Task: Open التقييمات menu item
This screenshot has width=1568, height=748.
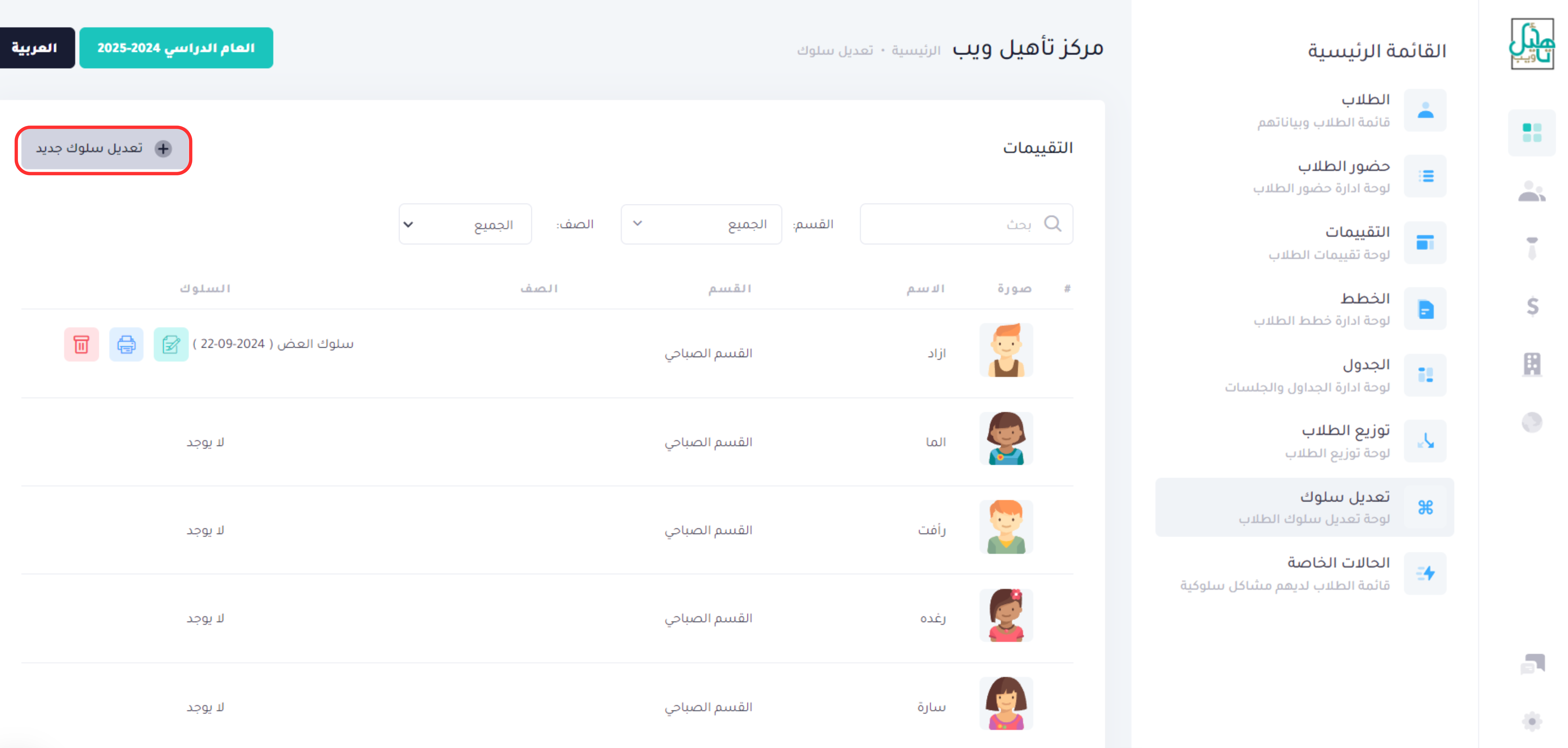Action: [x=1305, y=243]
